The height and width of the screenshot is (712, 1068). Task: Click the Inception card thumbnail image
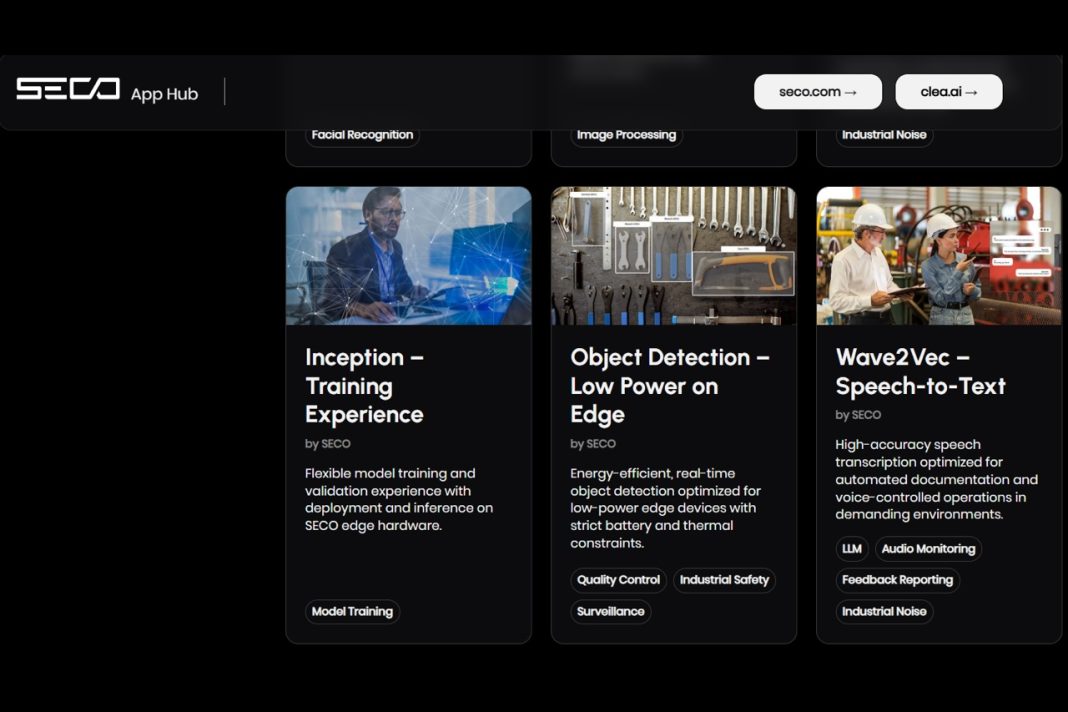click(x=408, y=255)
